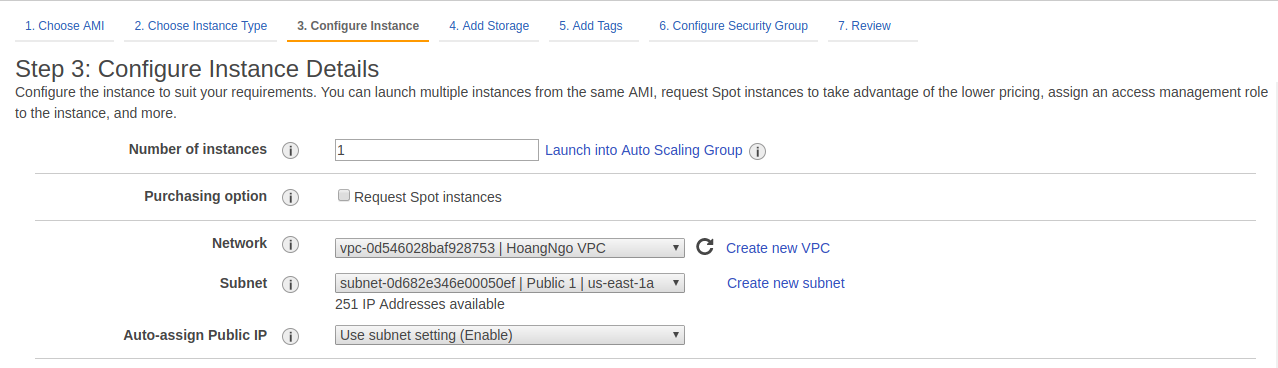Viewport: 1278px width, 368px height.
Task: Open the Subnet selection dropdown
Action: coord(510,283)
